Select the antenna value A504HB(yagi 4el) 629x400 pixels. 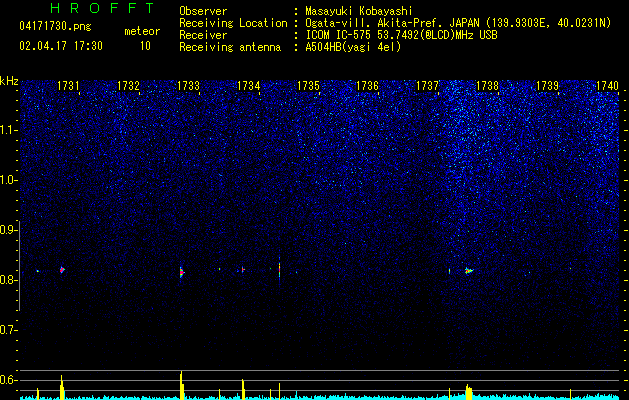pyautogui.click(x=353, y=47)
